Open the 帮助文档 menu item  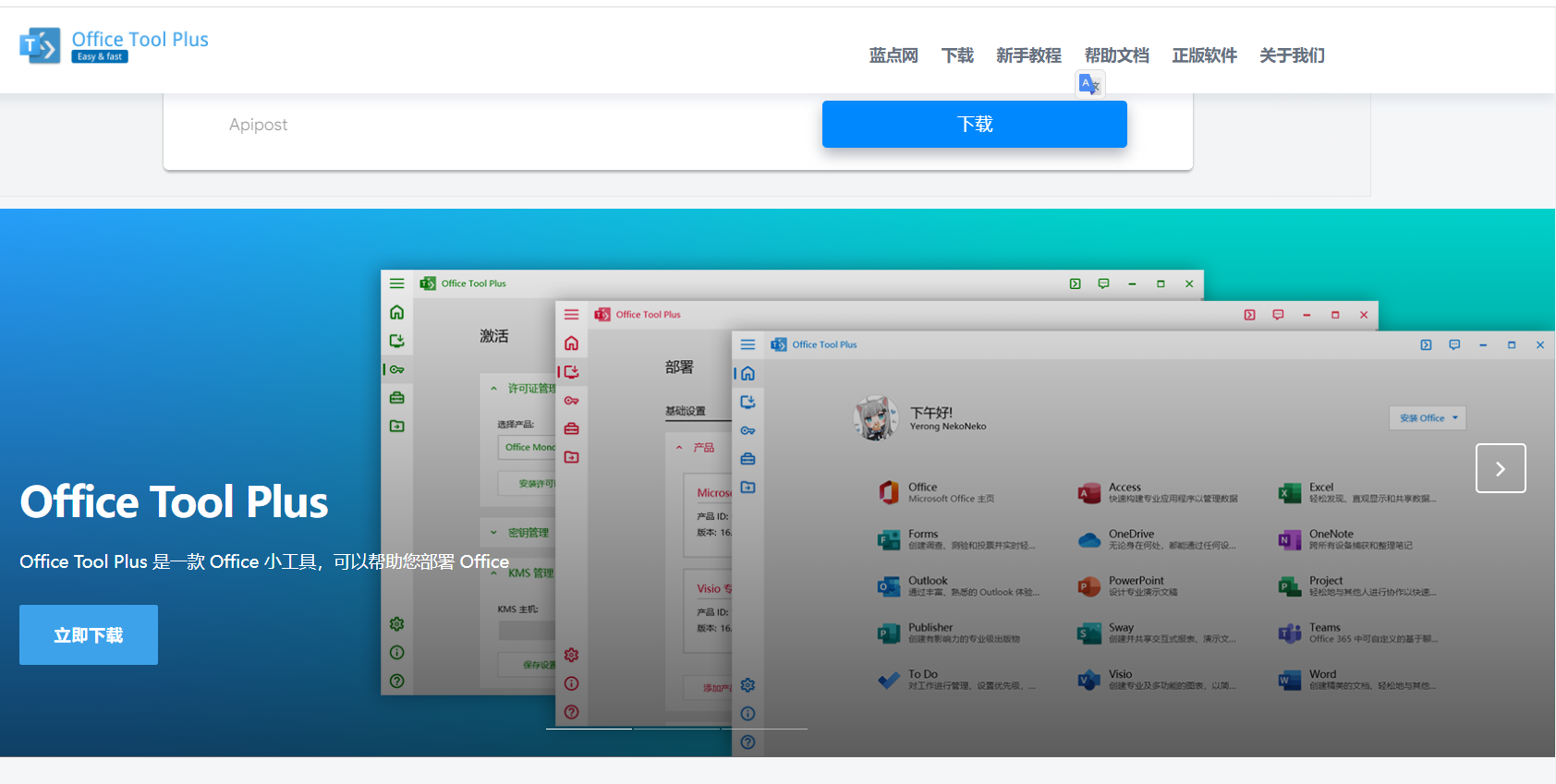1116,55
